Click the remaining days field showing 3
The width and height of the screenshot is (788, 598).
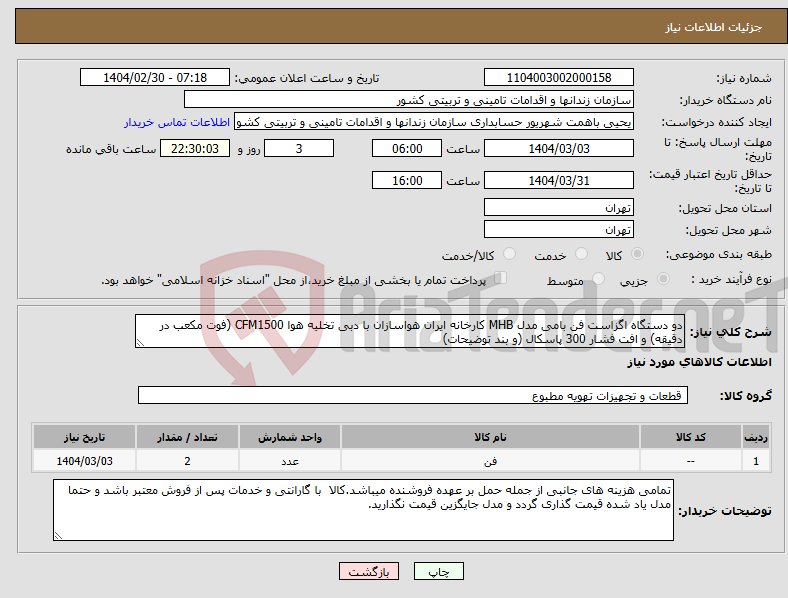(299, 148)
